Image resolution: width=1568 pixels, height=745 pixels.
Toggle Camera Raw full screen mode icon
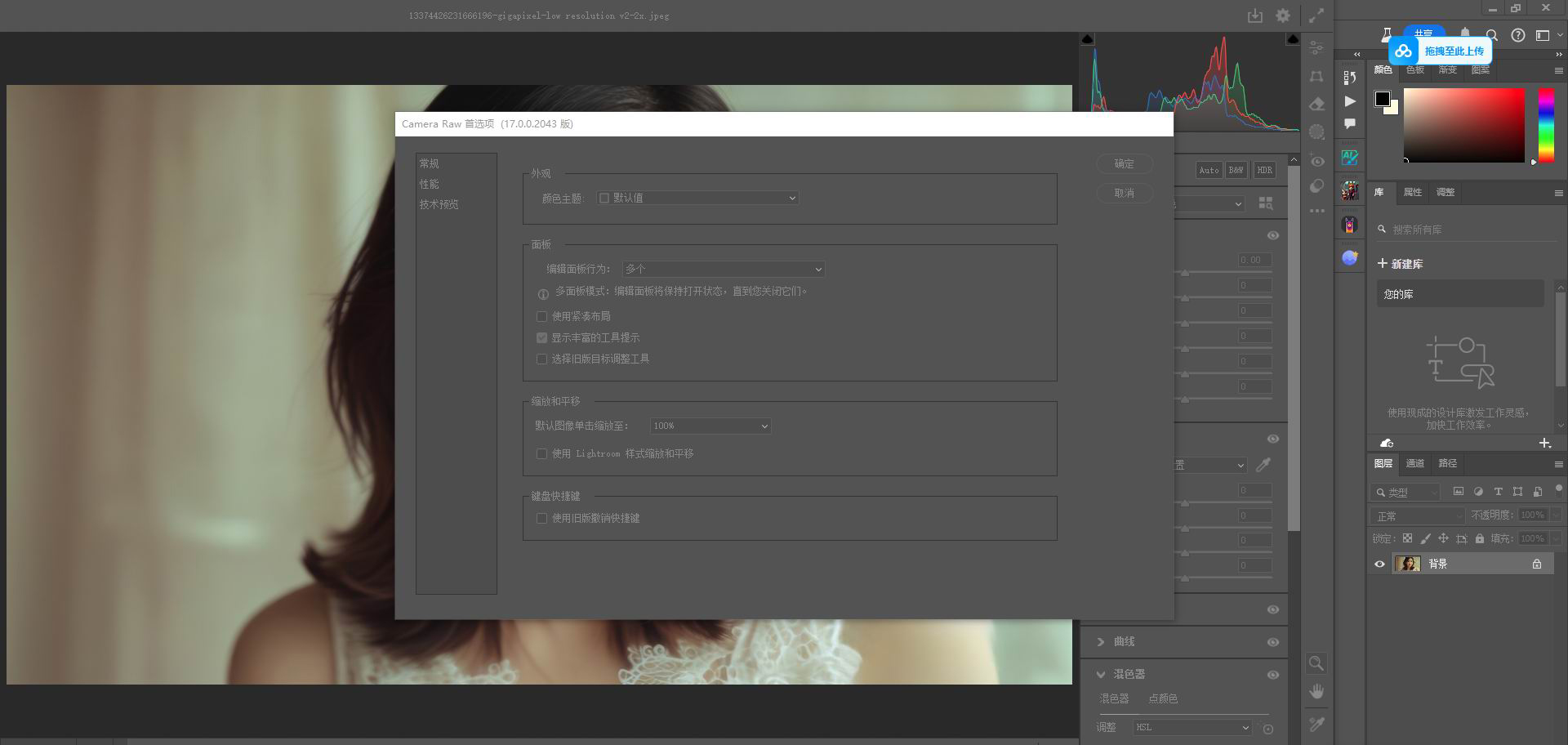click(x=1316, y=16)
